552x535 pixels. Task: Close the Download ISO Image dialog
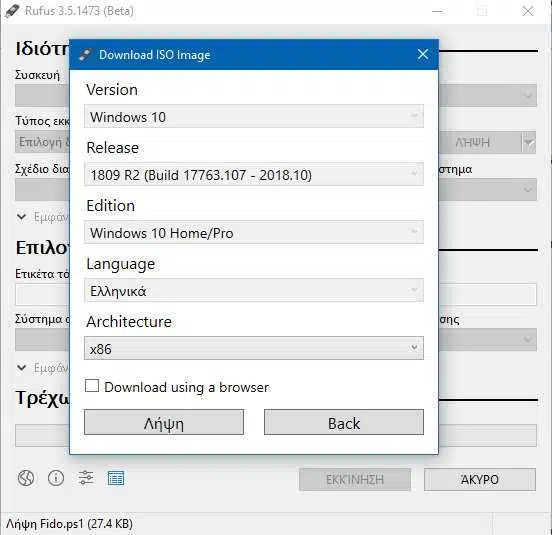click(423, 54)
